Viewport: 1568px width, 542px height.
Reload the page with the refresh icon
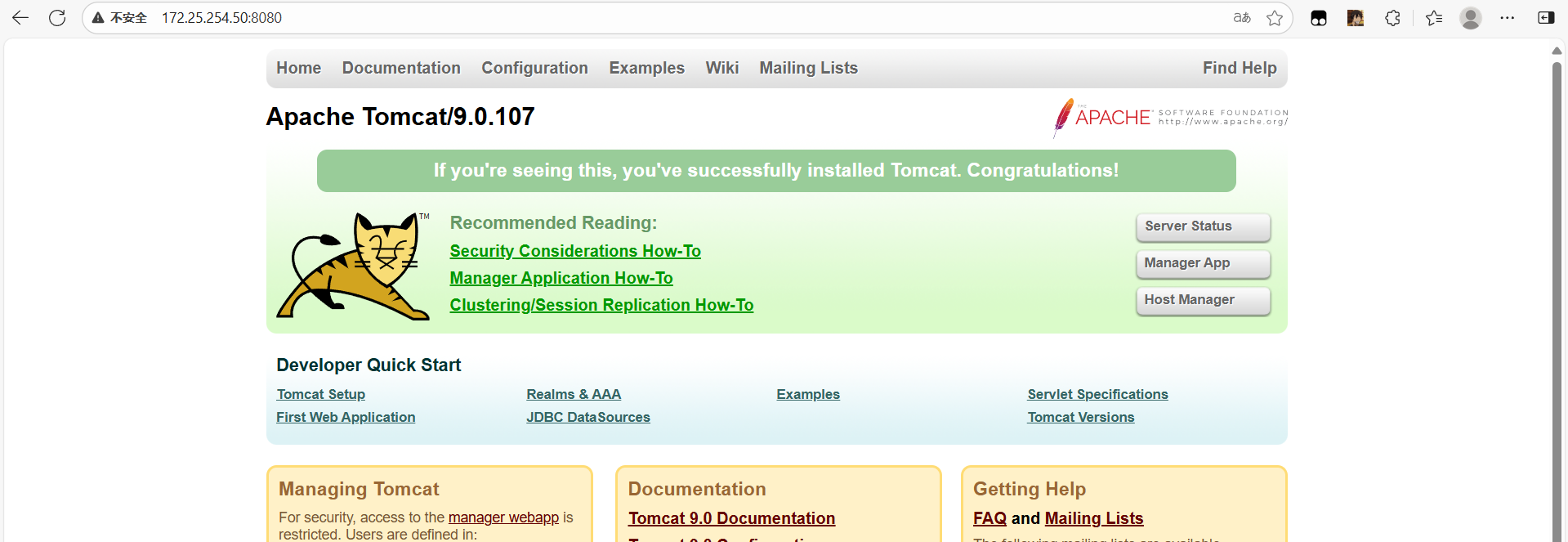(57, 18)
